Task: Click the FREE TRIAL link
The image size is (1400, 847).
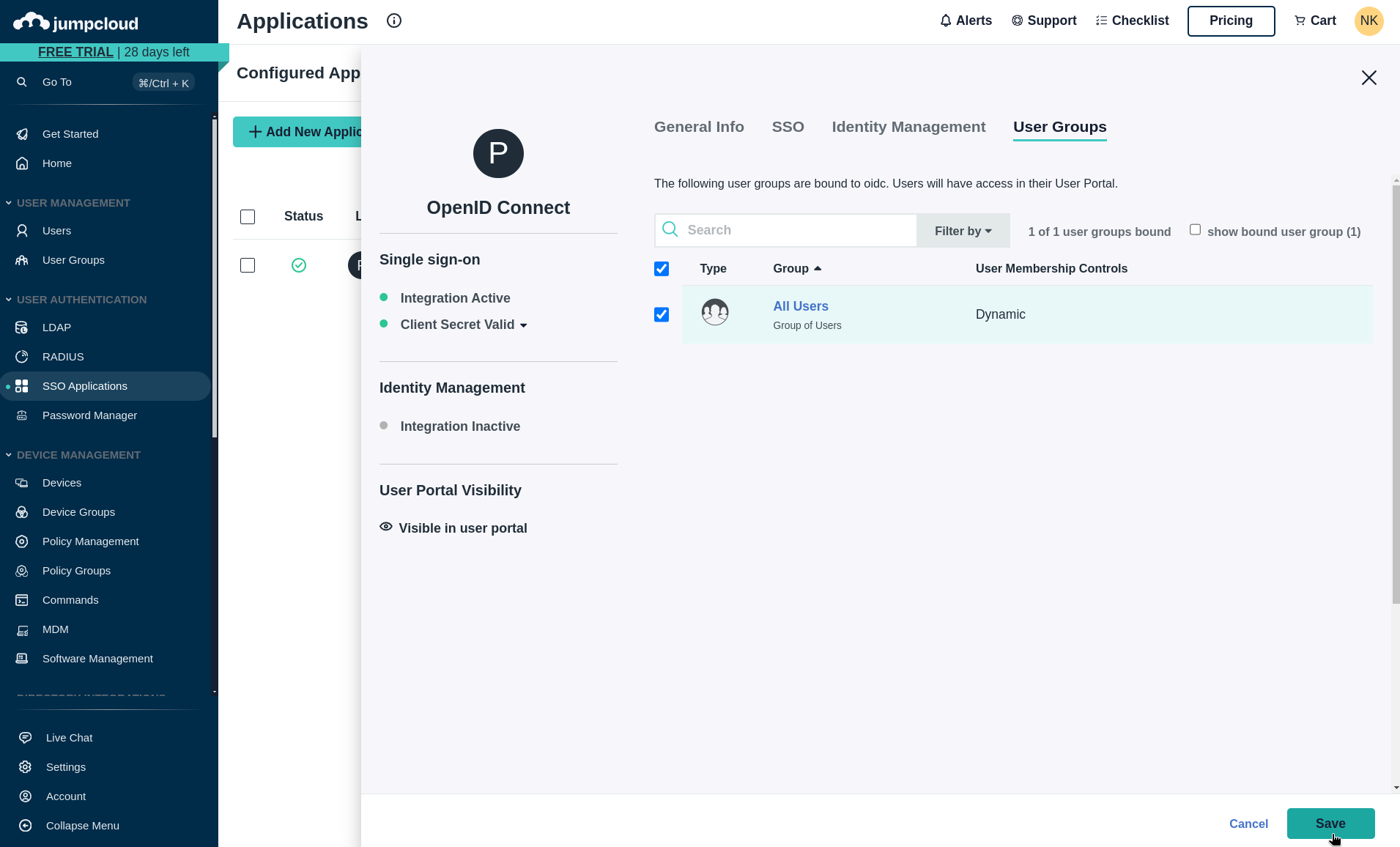Action: (x=75, y=52)
